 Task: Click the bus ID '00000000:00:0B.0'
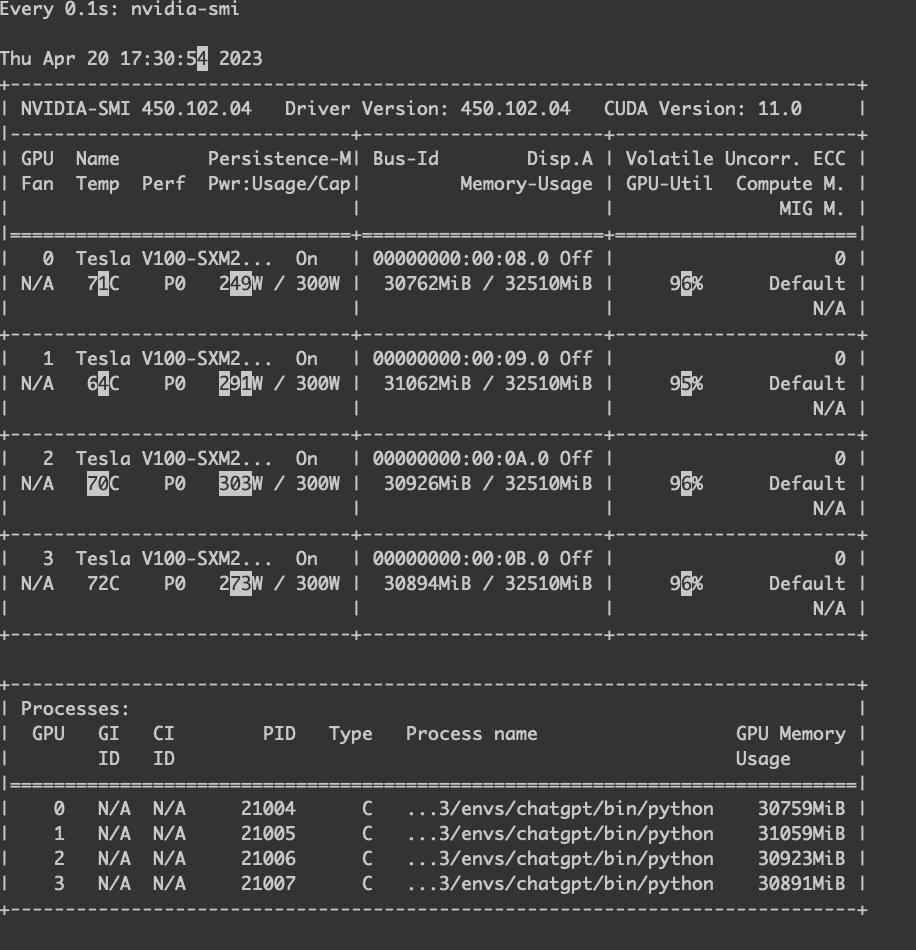coord(461,559)
